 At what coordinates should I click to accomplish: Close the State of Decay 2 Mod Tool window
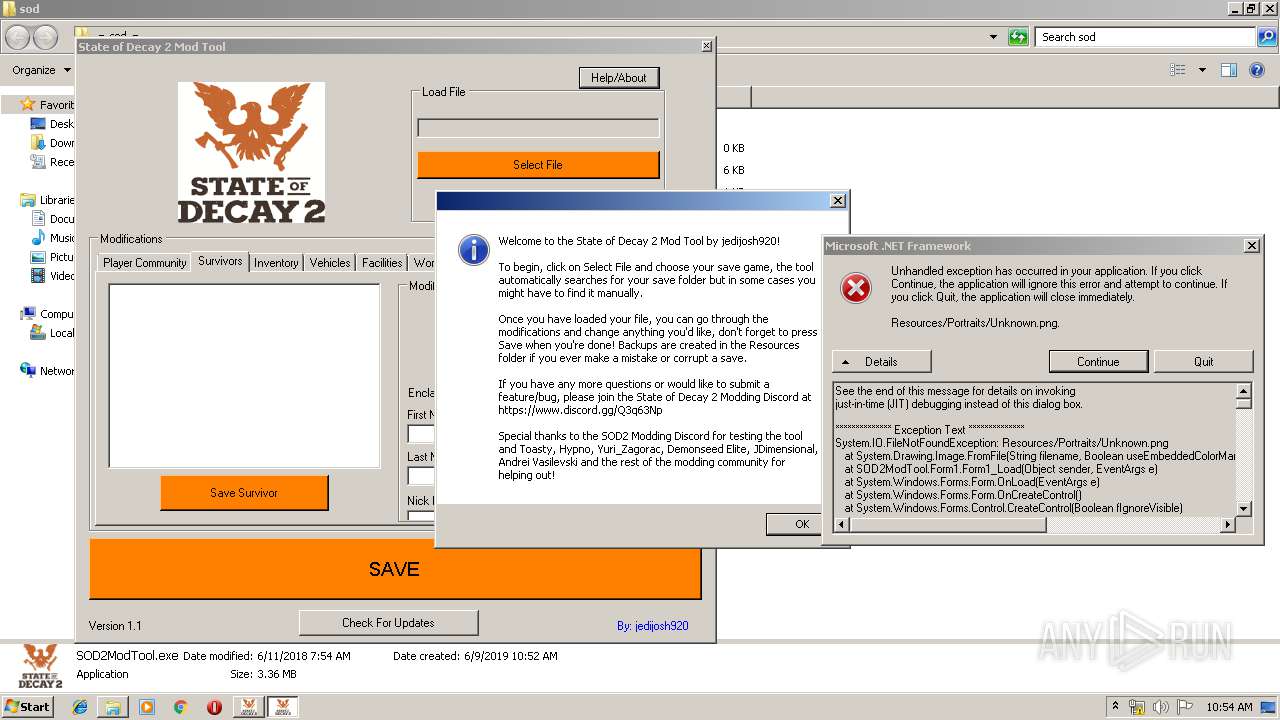point(707,46)
